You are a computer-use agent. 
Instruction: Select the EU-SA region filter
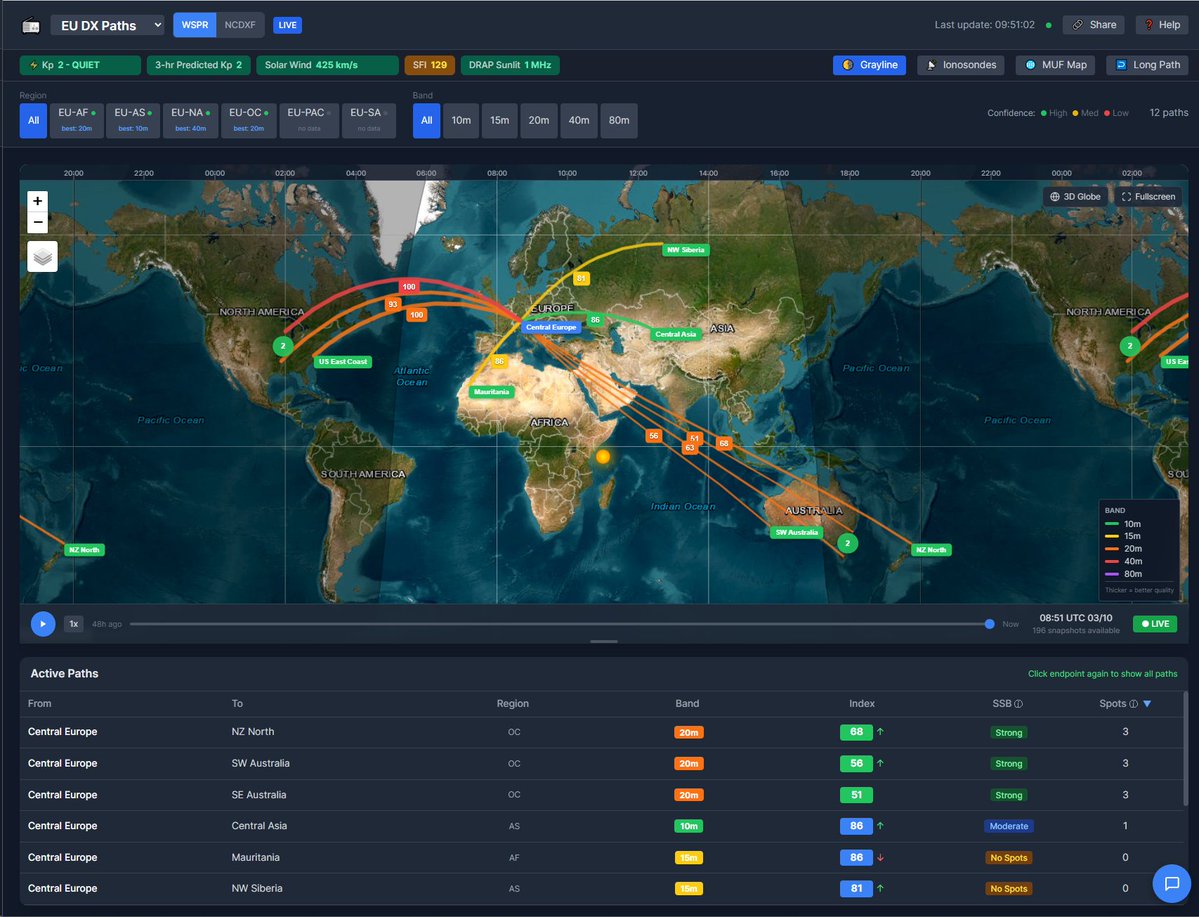point(369,120)
